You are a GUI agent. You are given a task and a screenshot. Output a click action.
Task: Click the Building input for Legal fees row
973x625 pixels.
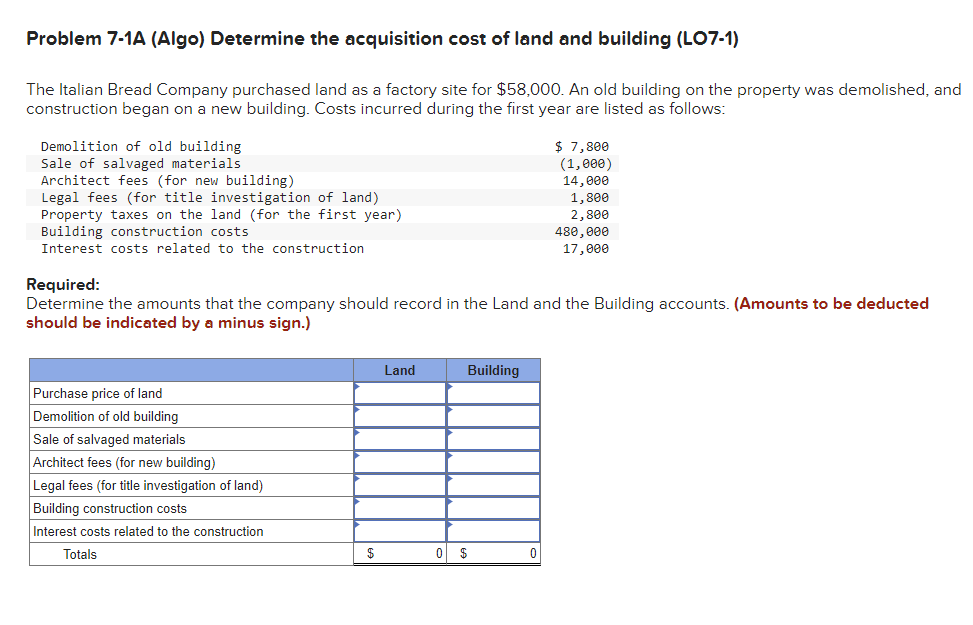495,485
